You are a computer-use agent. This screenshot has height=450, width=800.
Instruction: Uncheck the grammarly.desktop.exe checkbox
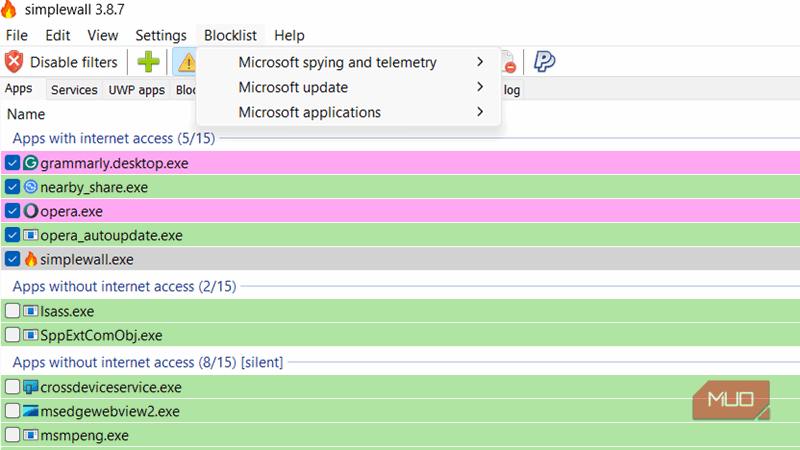click(x=12, y=163)
